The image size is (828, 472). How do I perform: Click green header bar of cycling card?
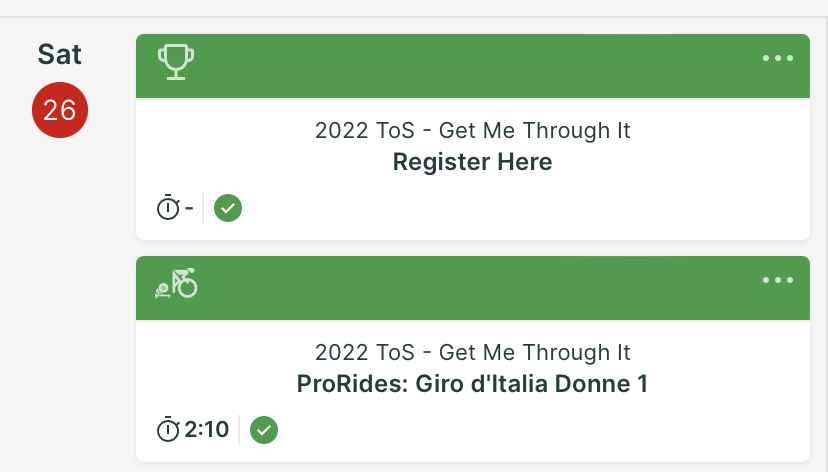472,288
